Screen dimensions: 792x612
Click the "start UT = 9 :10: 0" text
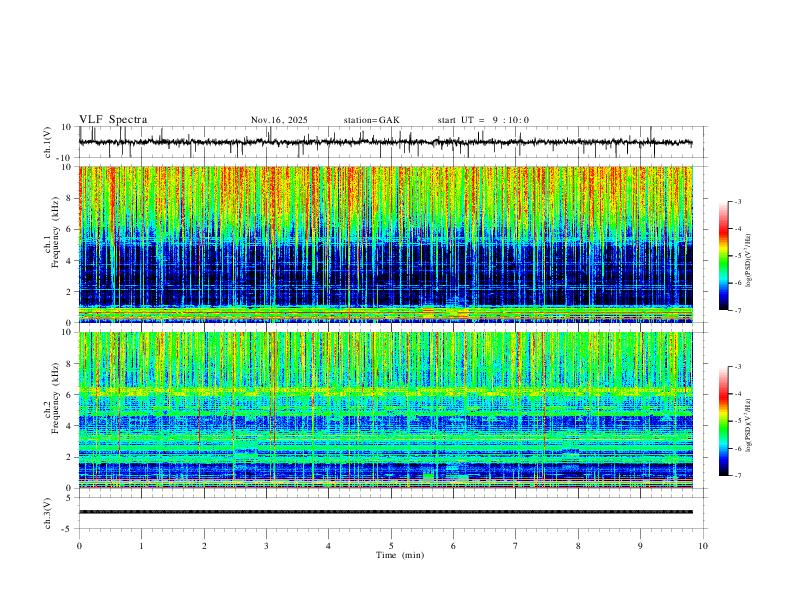click(483, 120)
